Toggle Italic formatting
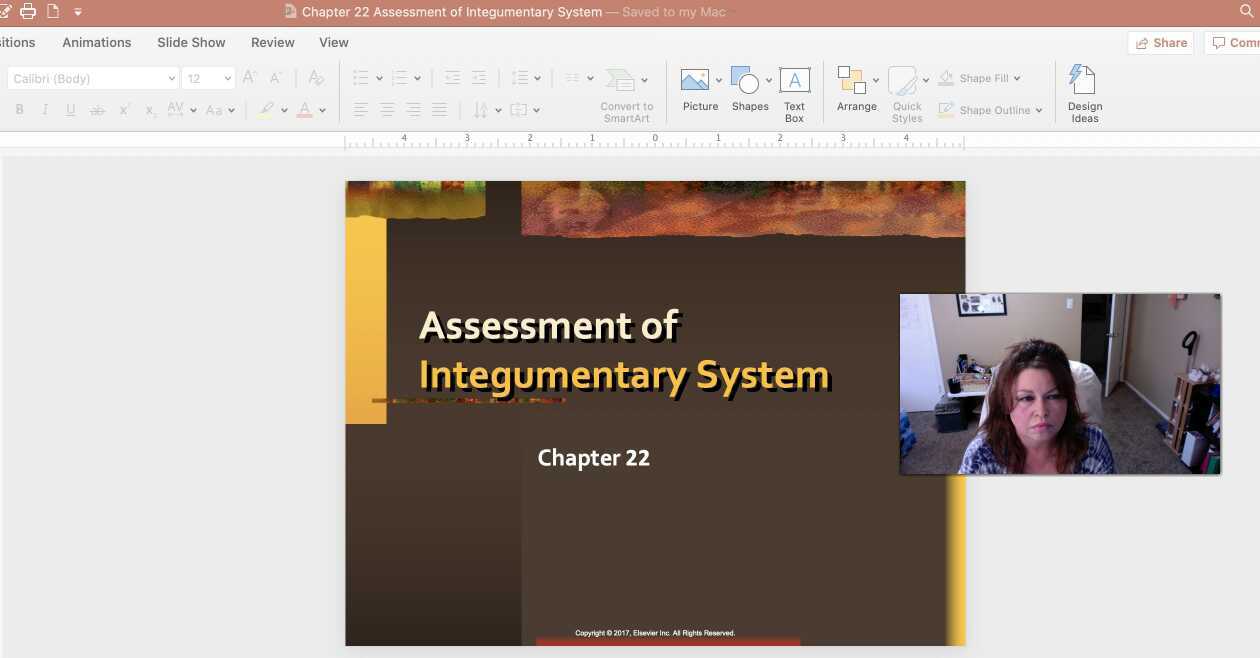The image size is (1260, 658). pyautogui.click(x=45, y=110)
